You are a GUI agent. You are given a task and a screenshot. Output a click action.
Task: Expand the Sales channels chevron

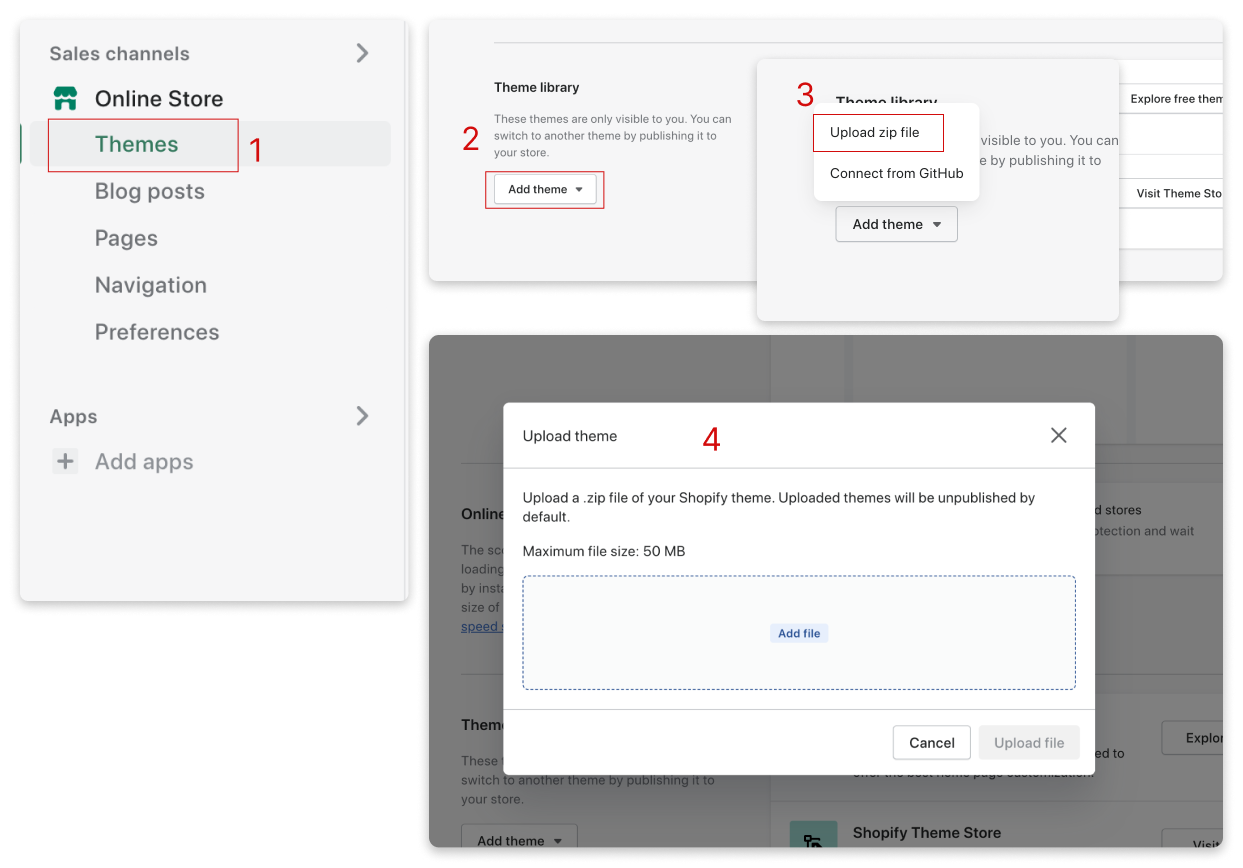tap(362, 53)
